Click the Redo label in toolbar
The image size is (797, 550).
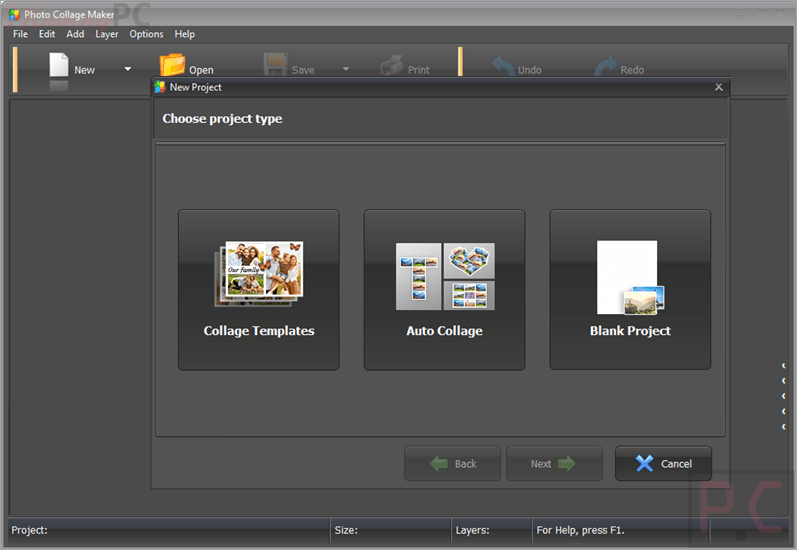[632, 70]
